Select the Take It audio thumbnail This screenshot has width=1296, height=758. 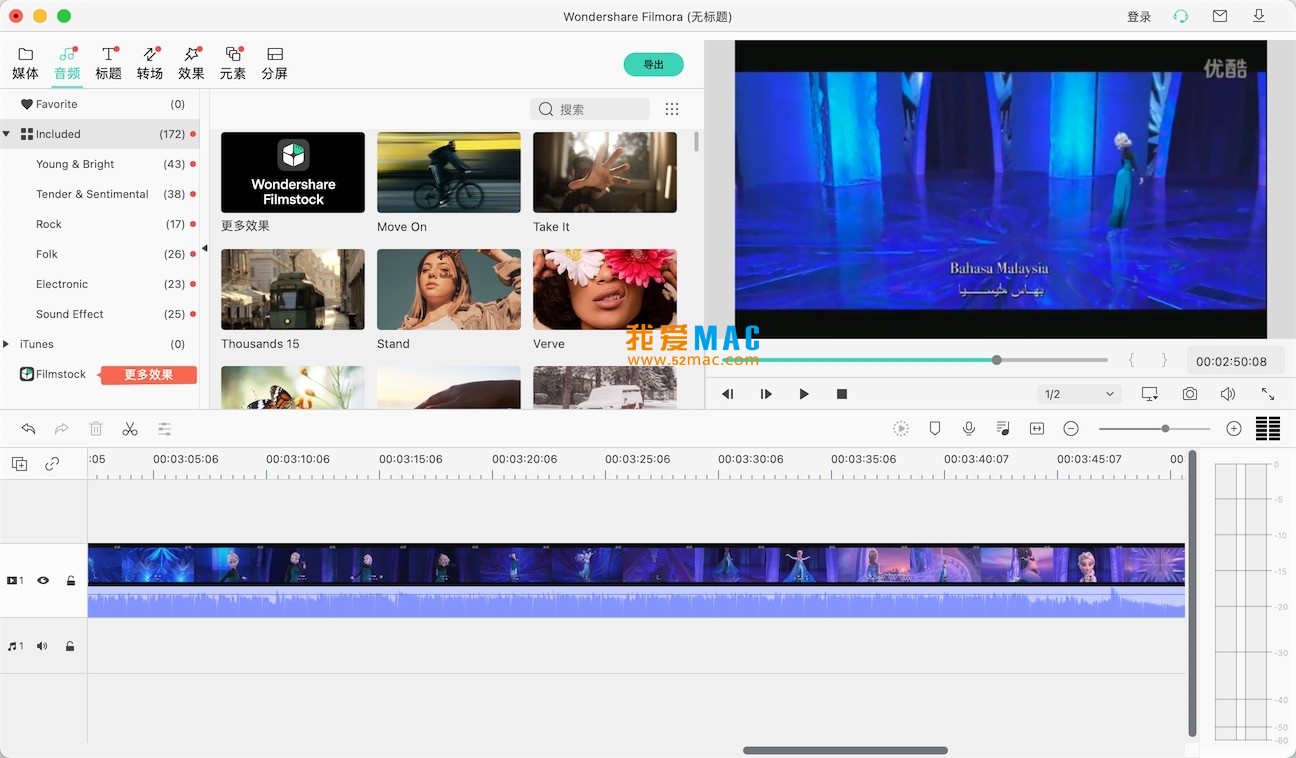click(x=605, y=172)
